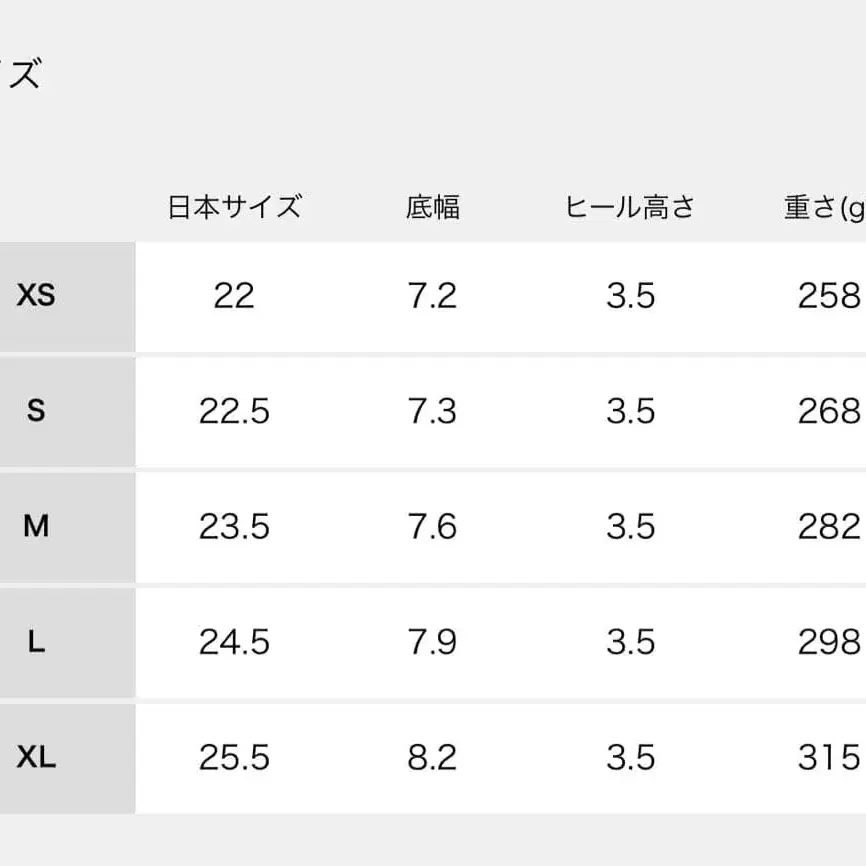Viewport: 866px width, 866px height.
Task: Click the 23.5 cell in M row
Action: pyautogui.click(x=234, y=527)
